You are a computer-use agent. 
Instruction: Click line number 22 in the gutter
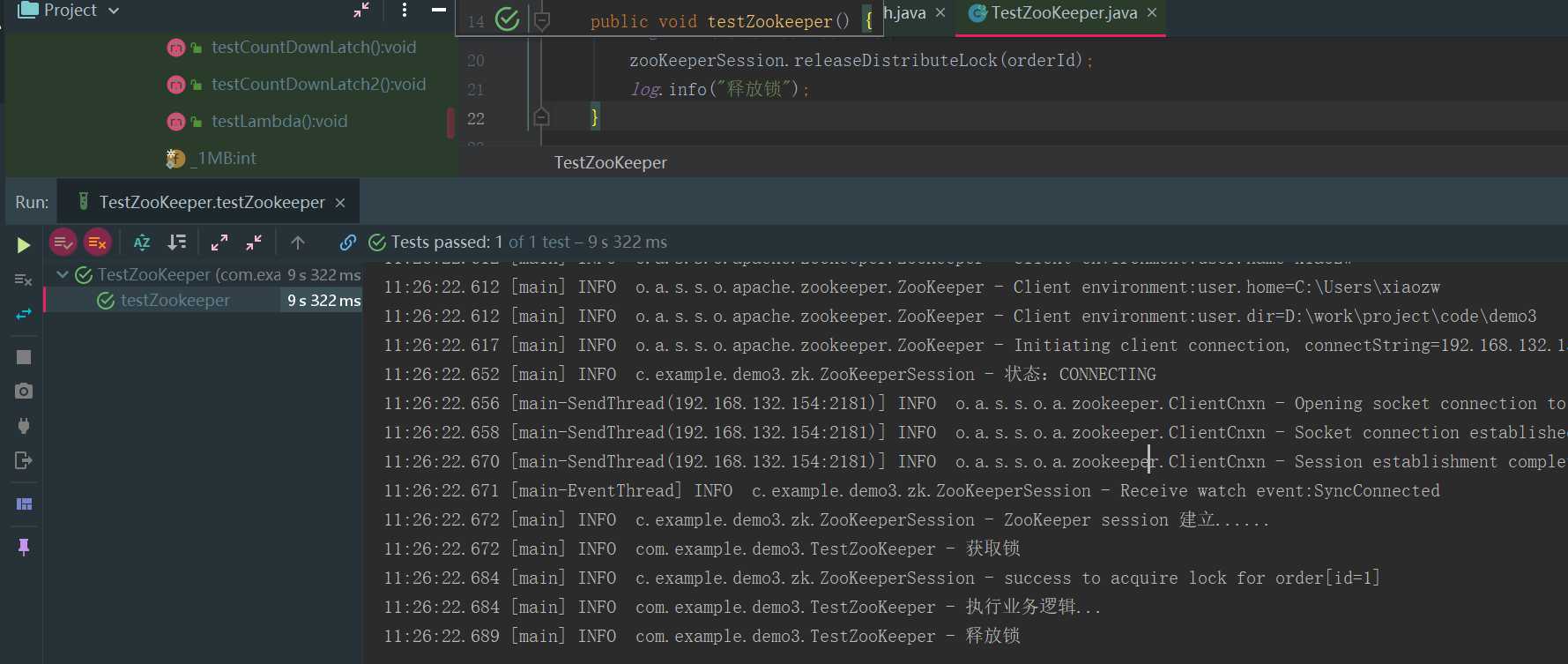476,119
